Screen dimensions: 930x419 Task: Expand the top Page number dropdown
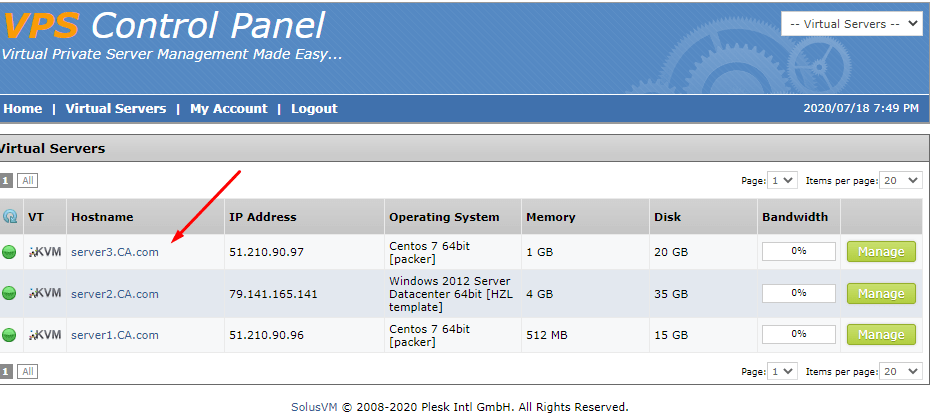point(782,180)
